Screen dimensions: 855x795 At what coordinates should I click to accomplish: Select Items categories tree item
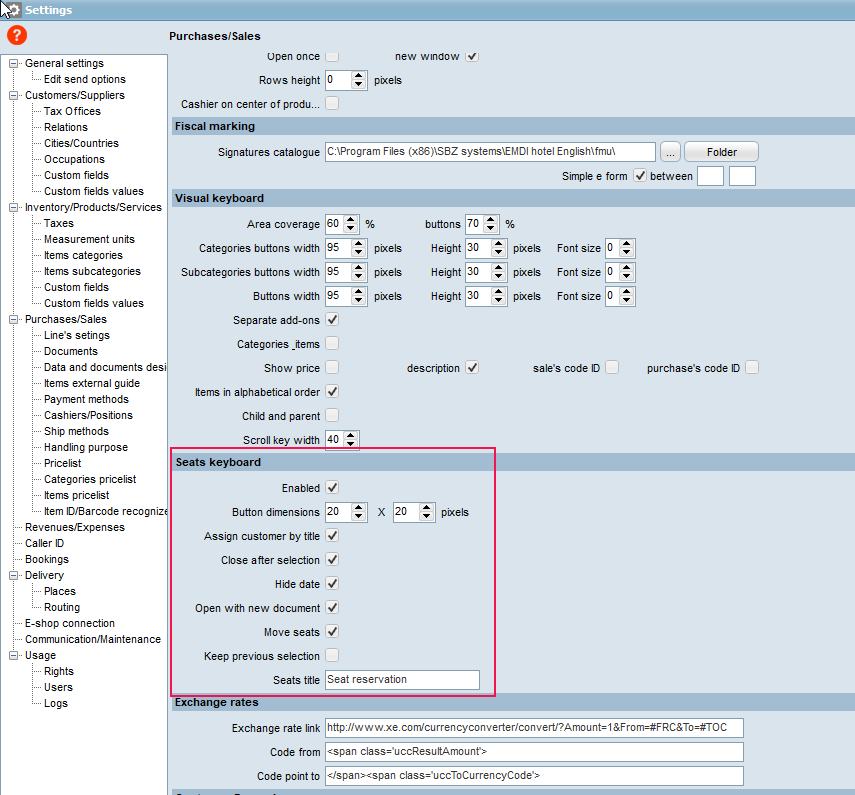83,255
